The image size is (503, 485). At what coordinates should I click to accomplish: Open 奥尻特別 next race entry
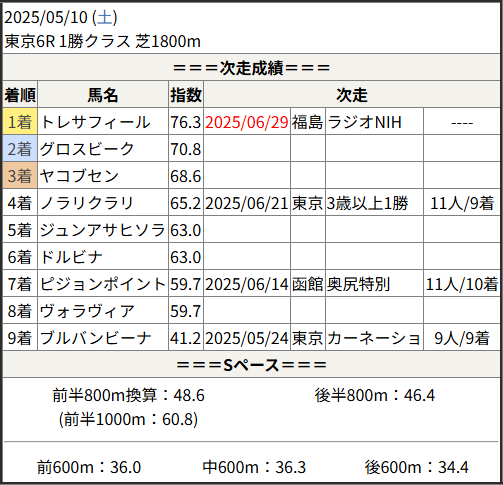[358, 284]
